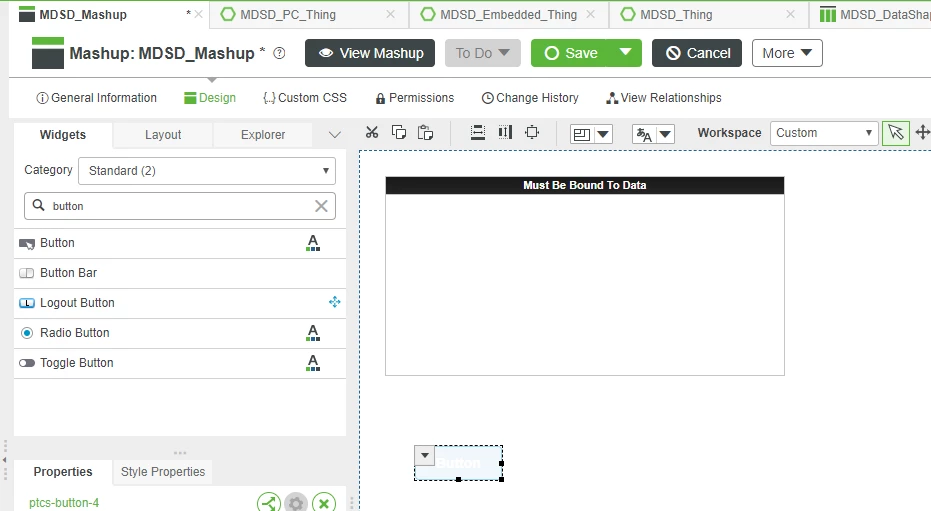The image size is (931, 511).
Task: Click the Logout Button responsive arrows icon
Action: click(335, 302)
